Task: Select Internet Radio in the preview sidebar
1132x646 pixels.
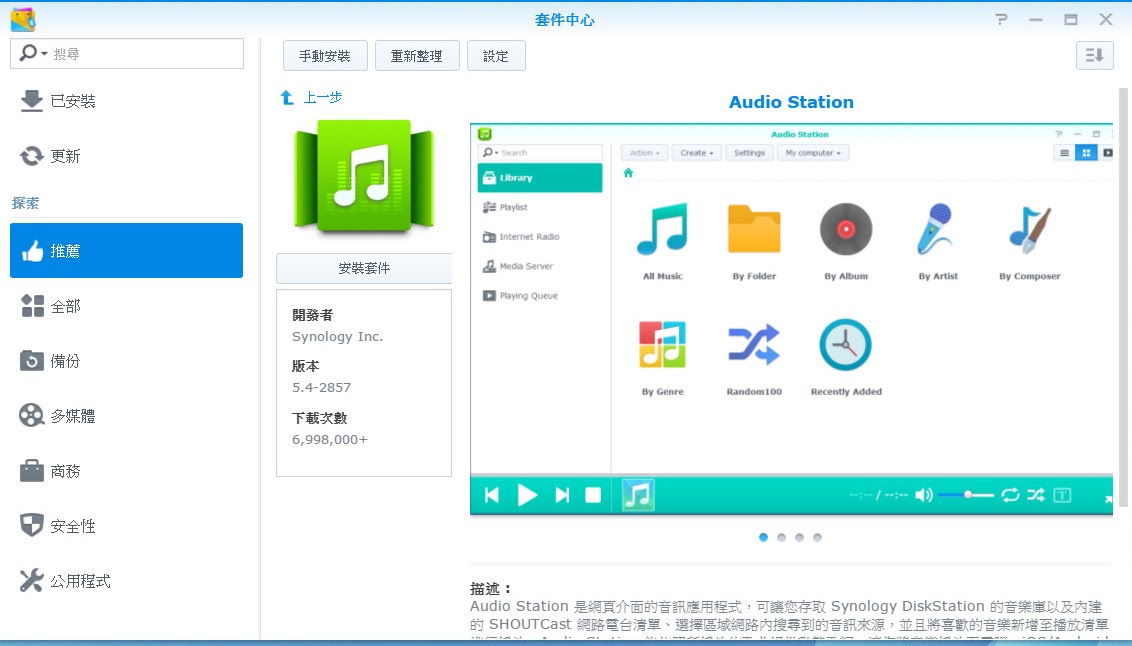Action: tap(540, 237)
